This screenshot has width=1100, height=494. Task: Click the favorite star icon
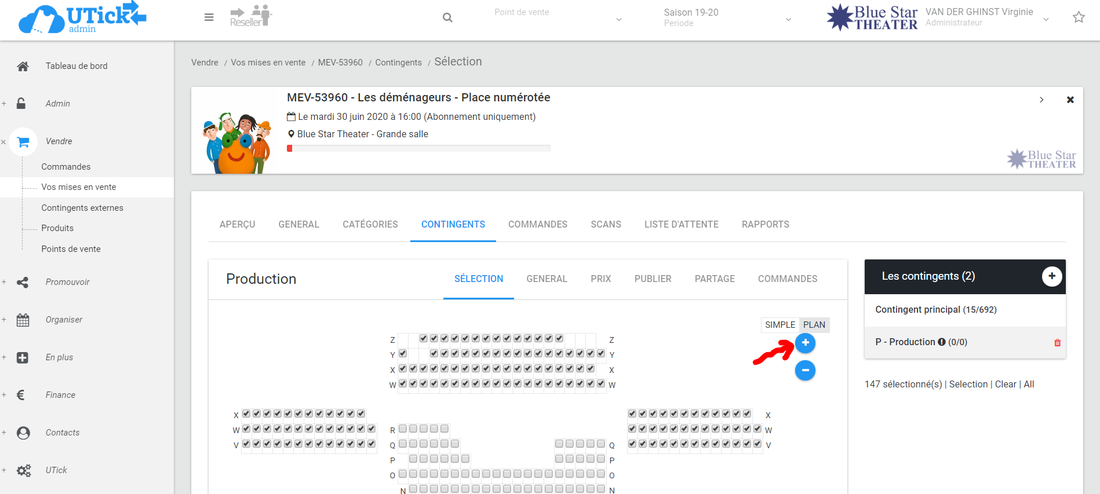pyautogui.click(x=1078, y=17)
